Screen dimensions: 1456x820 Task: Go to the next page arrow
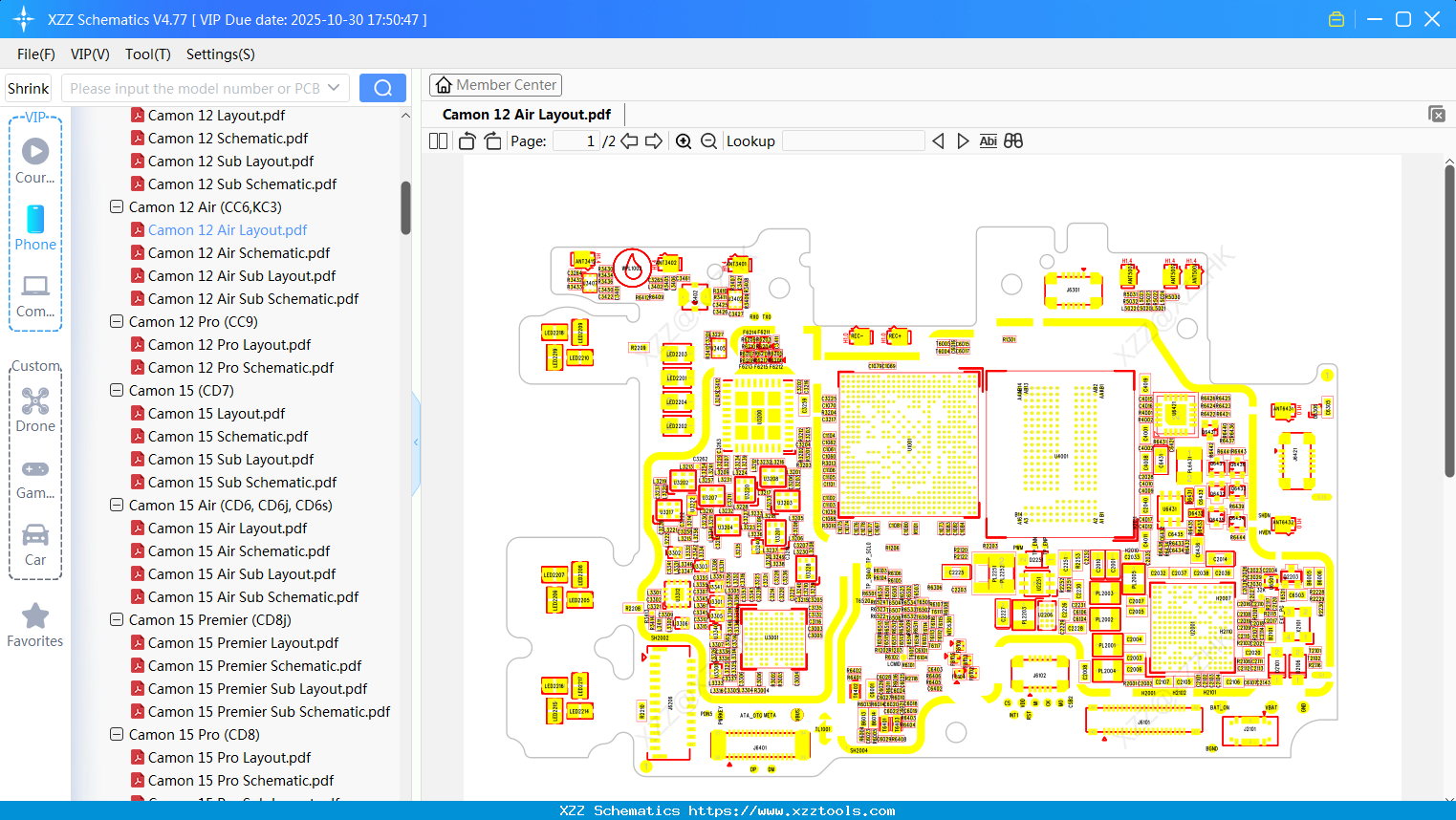click(654, 141)
